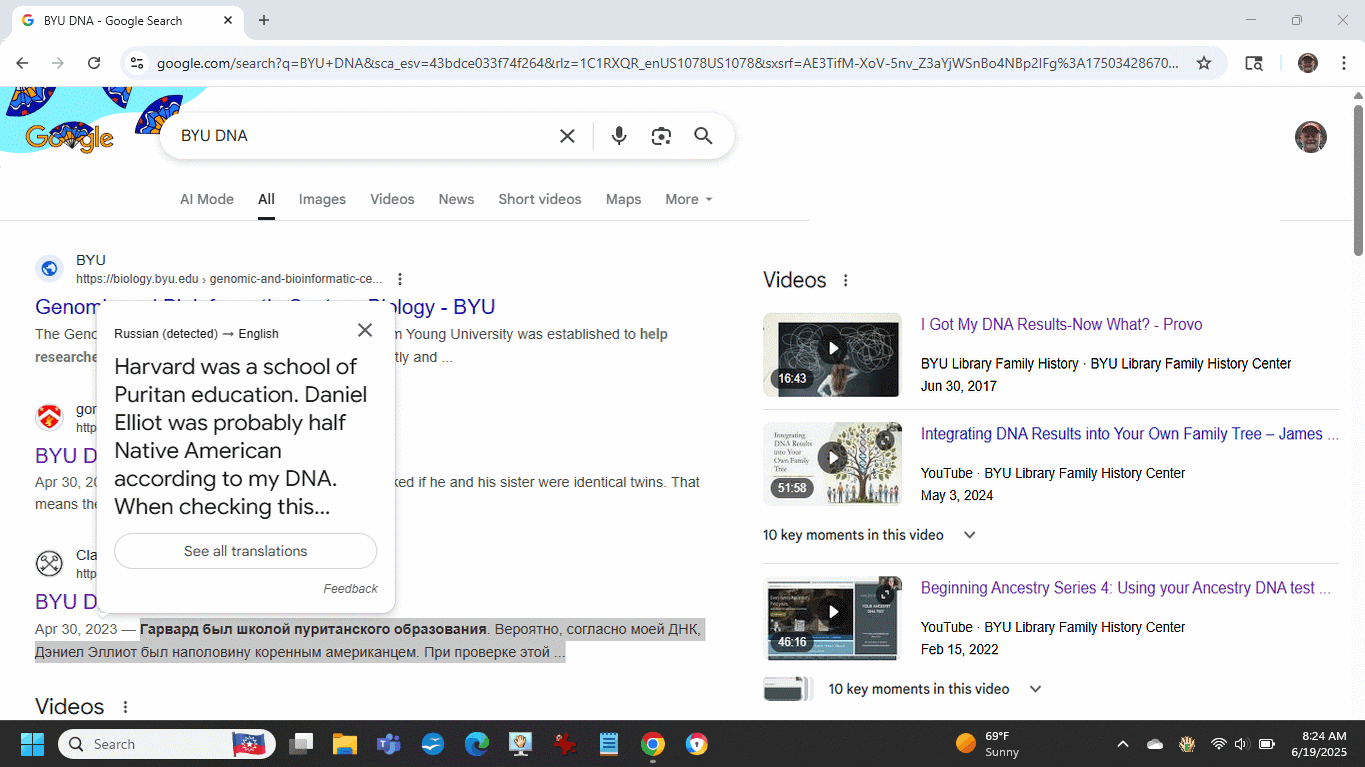Image resolution: width=1365 pixels, height=767 pixels.
Task: Switch to Videos search tab
Action: [x=392, y=199]
